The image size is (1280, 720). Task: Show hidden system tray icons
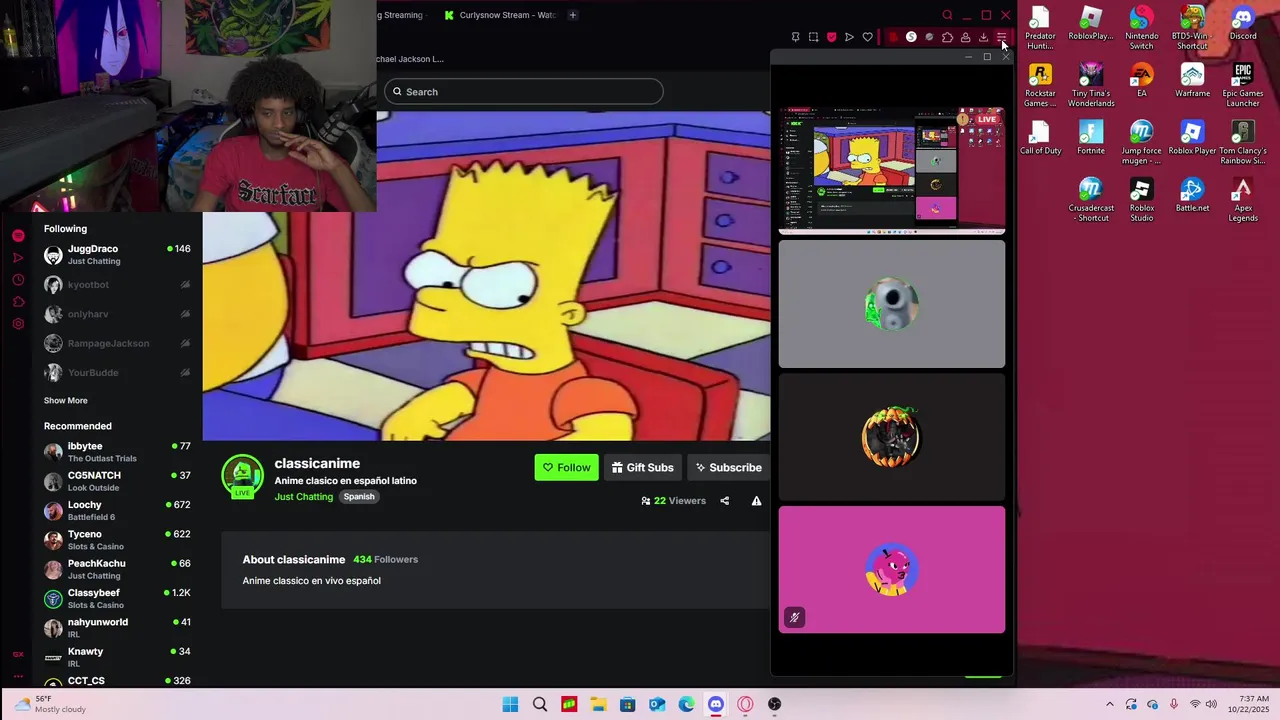click(x=1109, y=704)
